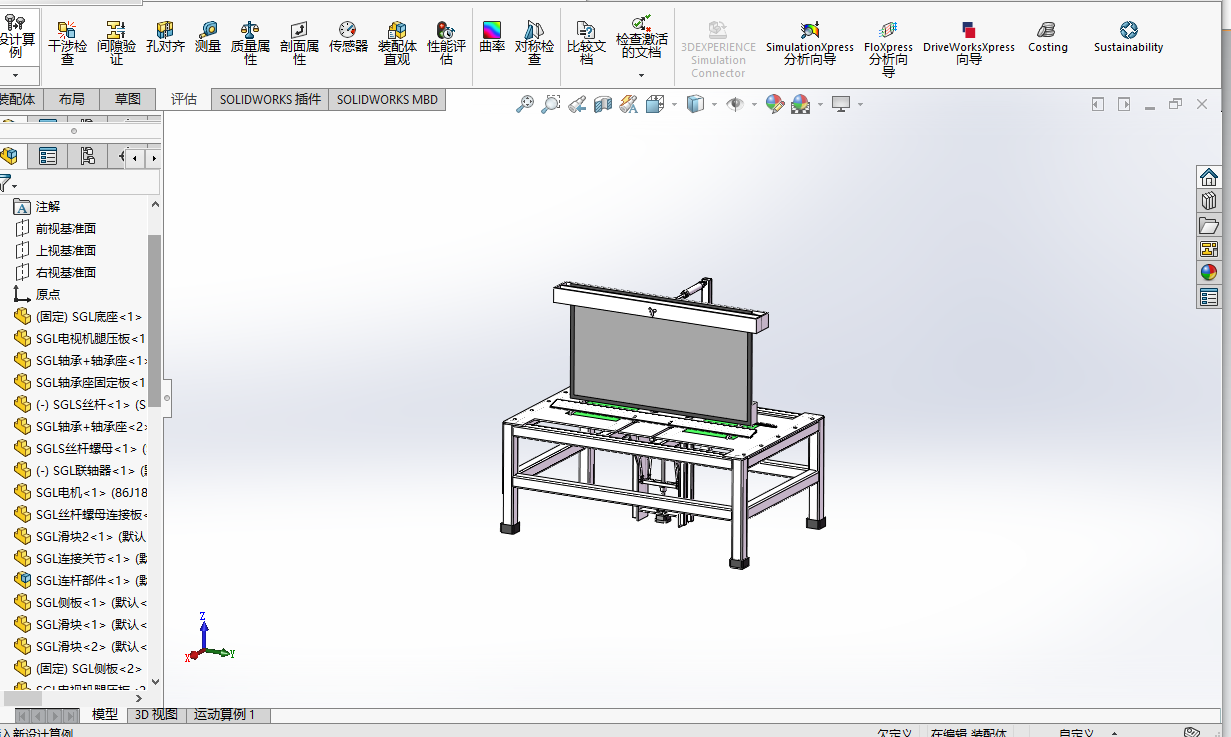The width and height of the screenshot is (1231, 737).
Task: Open the Display Style dropdown arrow
Action: [714, 104]
